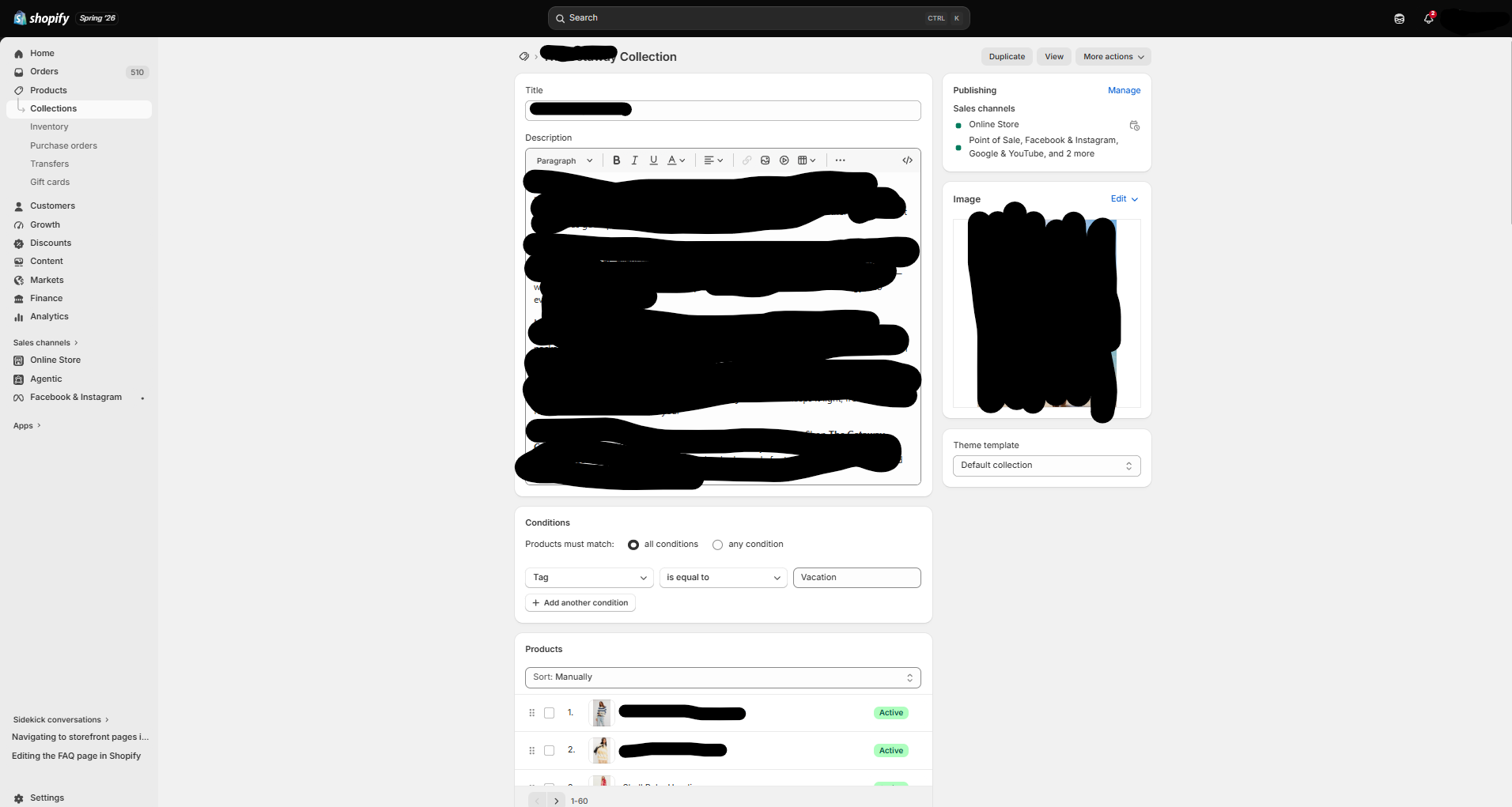Toggle underline formatting in description editor
Screen dimensions: 1512x807
tap(653, 160)
